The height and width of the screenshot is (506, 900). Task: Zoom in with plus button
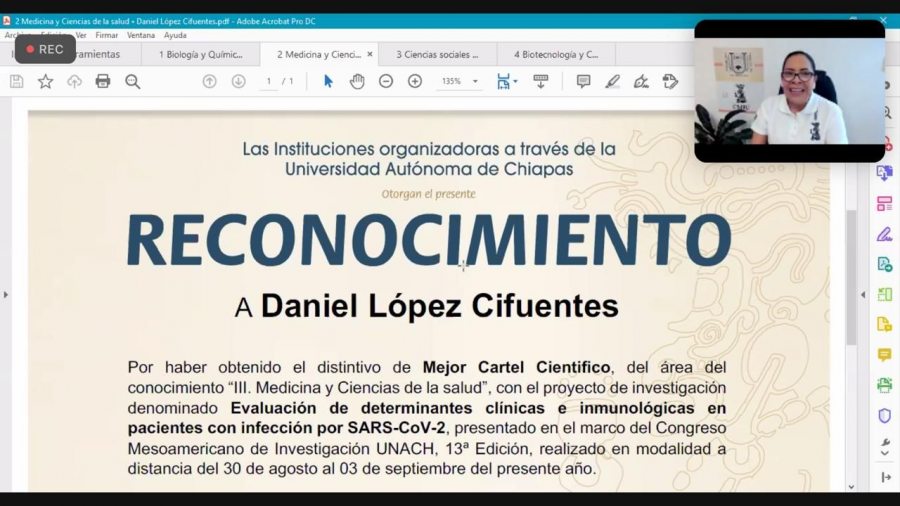pyautogui.click(x=414, y=81)
